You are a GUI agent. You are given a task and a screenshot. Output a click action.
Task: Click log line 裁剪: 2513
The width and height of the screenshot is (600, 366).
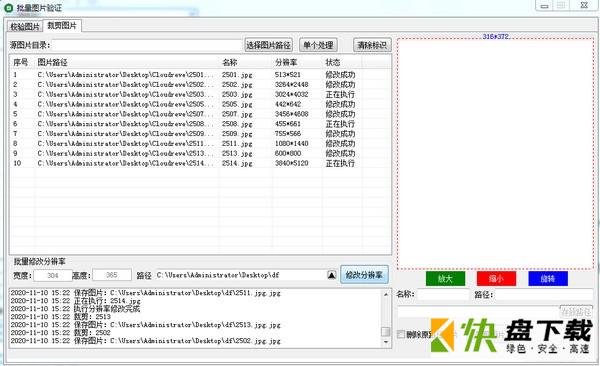60,317
